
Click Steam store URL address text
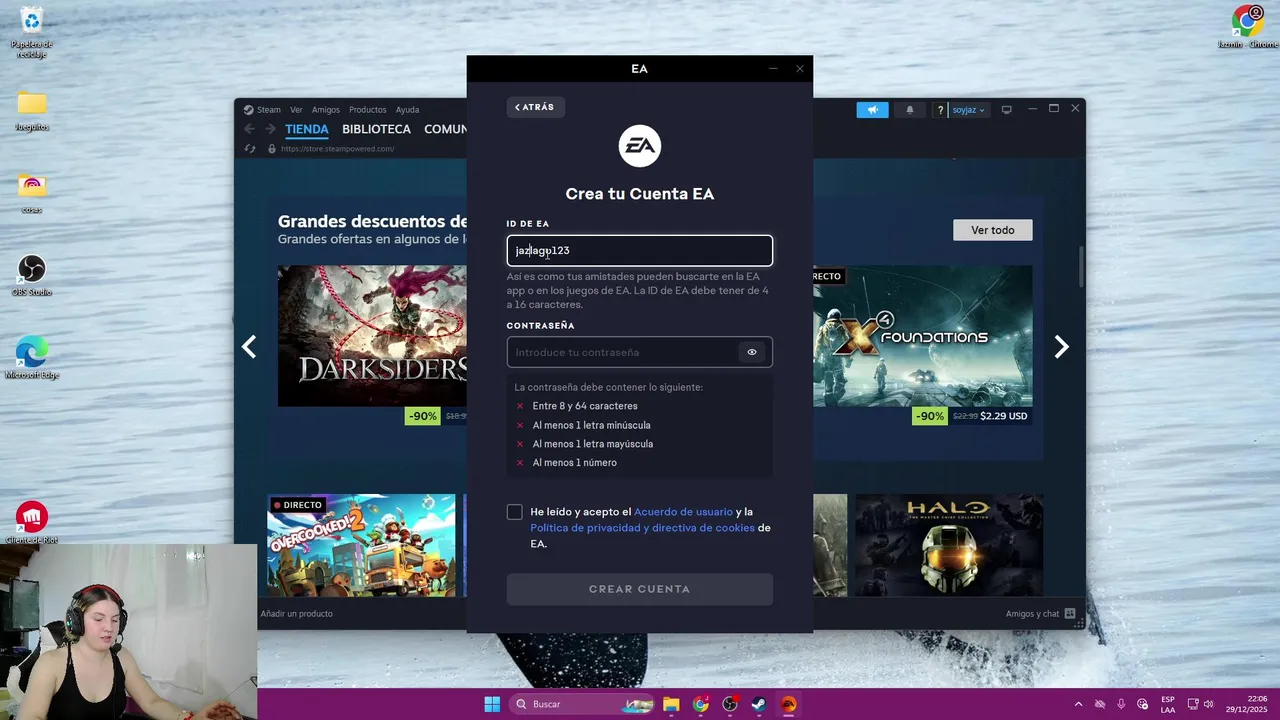[338, 149]
